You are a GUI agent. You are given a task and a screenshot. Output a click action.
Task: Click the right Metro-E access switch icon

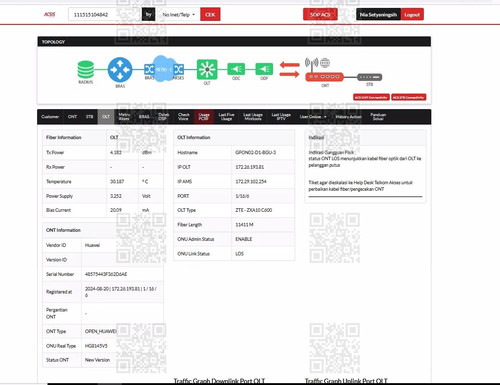(x=179, y=69)
